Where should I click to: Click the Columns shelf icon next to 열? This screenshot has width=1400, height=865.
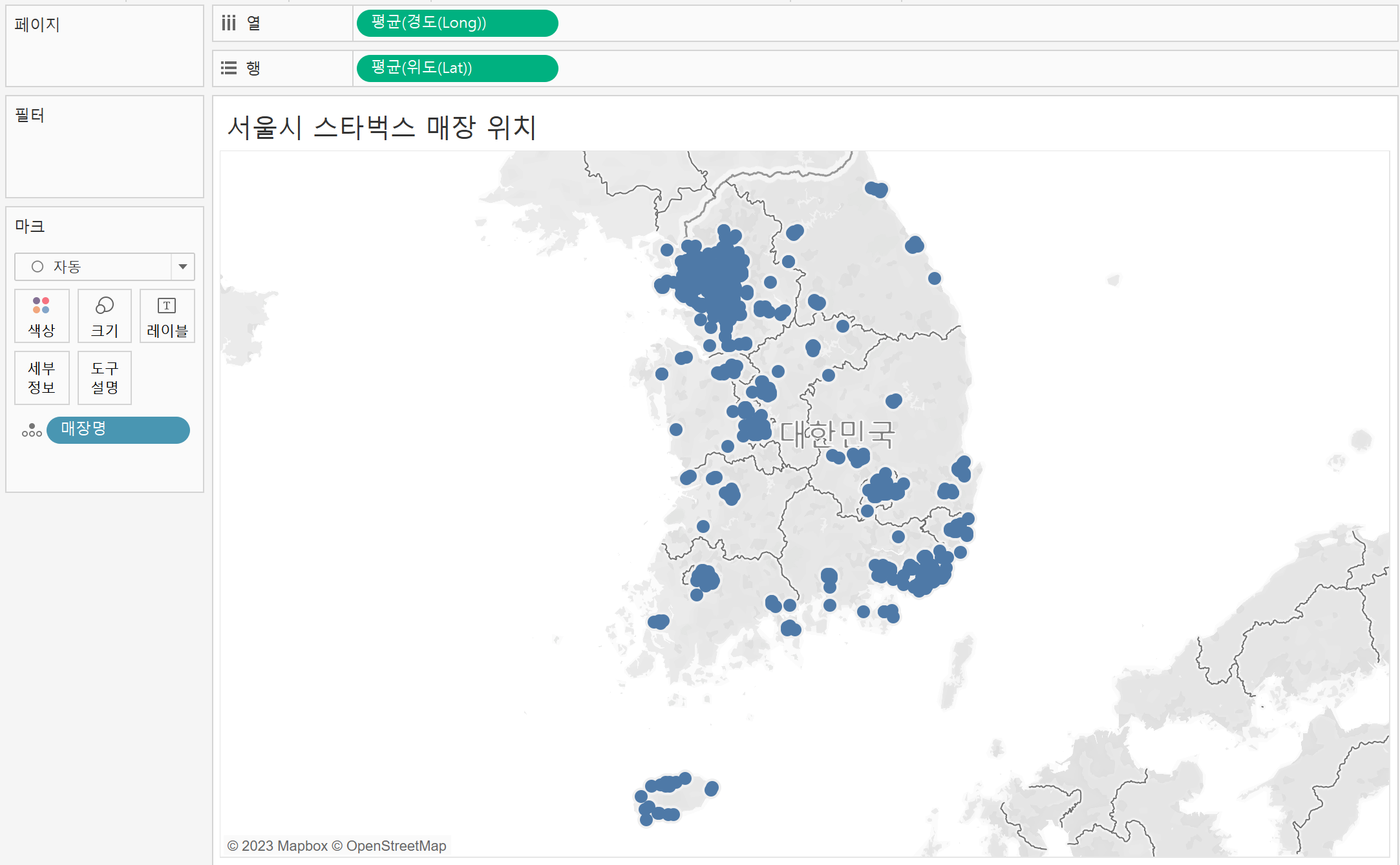(x=229, y=23)
